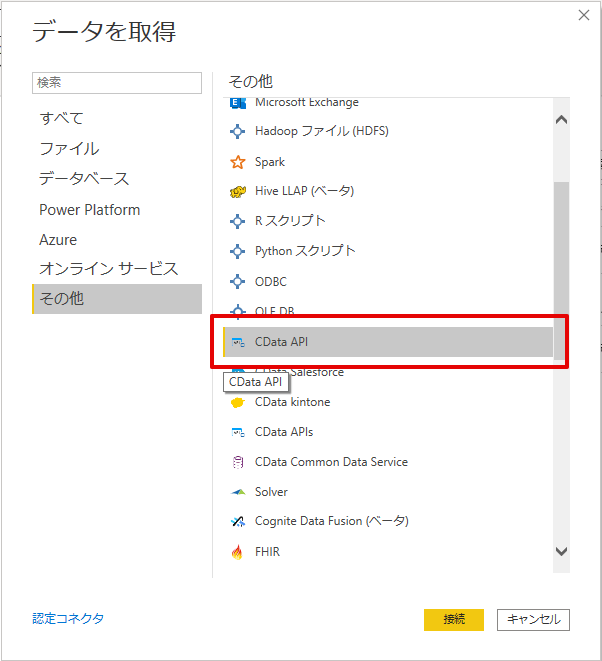
Task: Select the Hive LLAP (ベータ) entry
Action: pyautogui.click(x=388, y=191)
